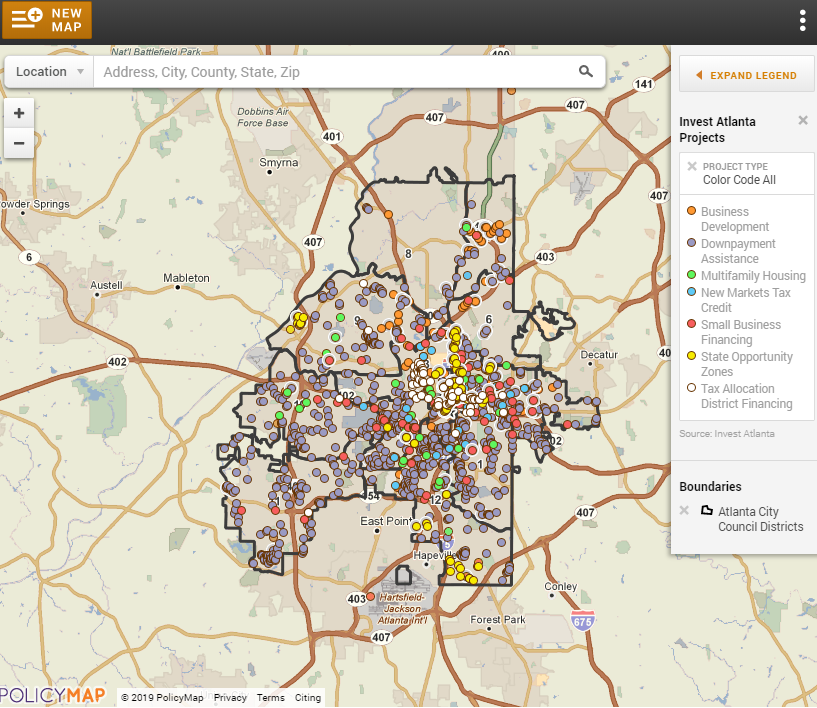Click the Conley label on map

pyautogui.click(x=561, y=587)
